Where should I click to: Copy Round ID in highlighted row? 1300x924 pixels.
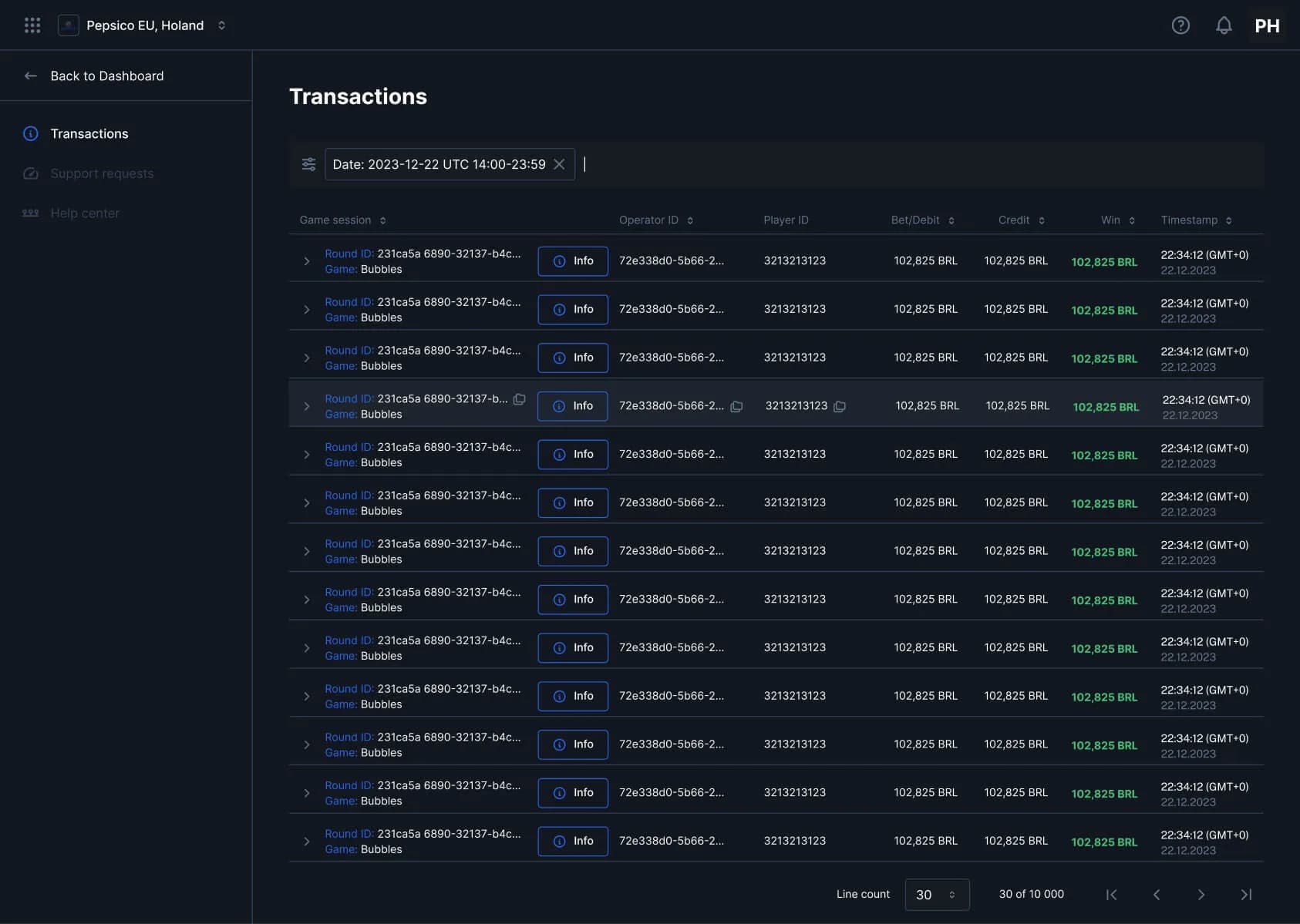click(520, 399)
